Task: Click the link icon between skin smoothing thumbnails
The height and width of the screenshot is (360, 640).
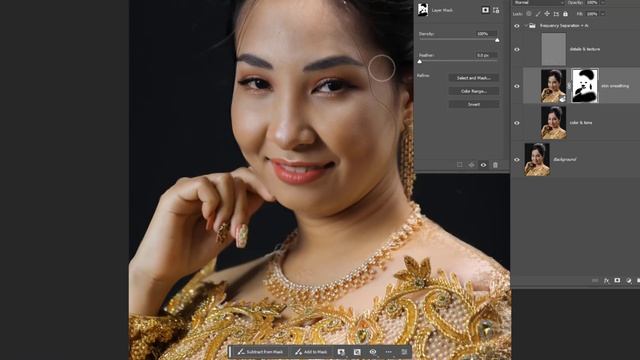Action: click(569, 86)
